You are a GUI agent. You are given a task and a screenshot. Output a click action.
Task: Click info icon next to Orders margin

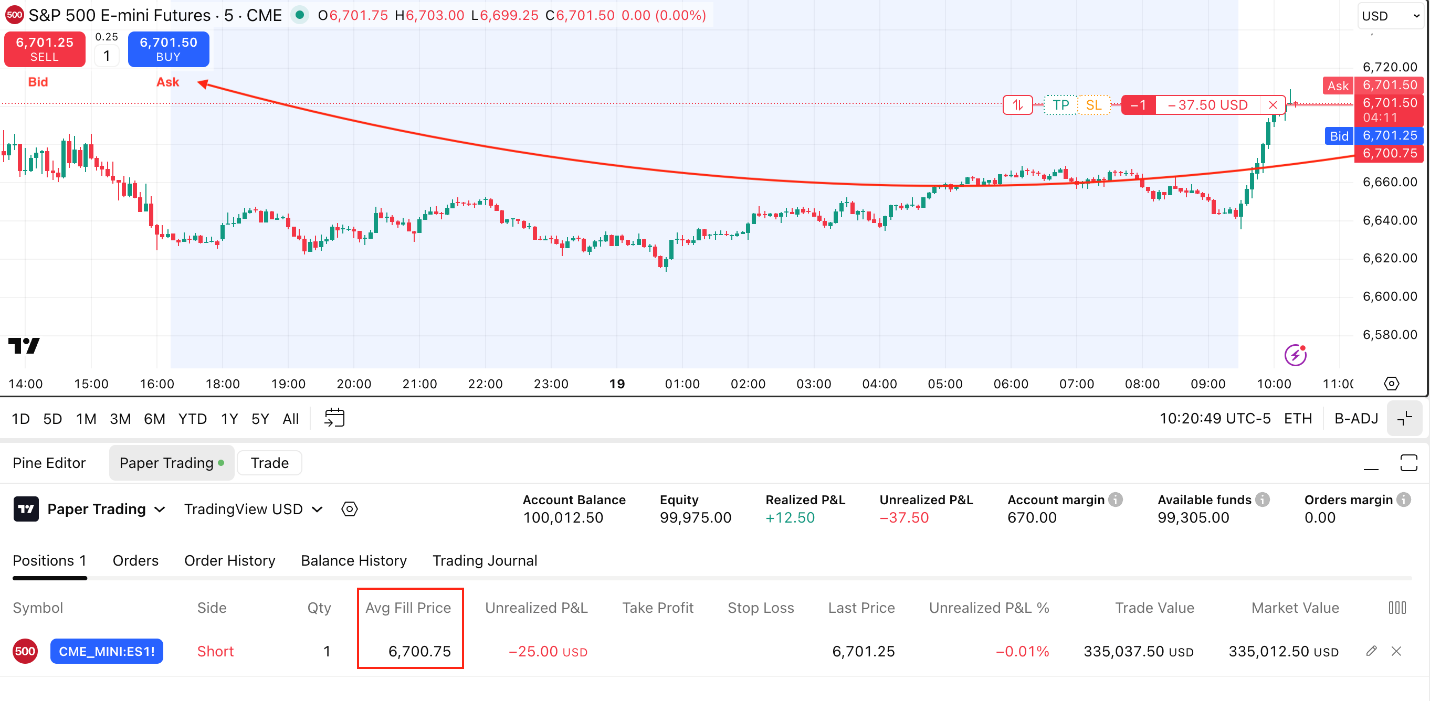1404,500
